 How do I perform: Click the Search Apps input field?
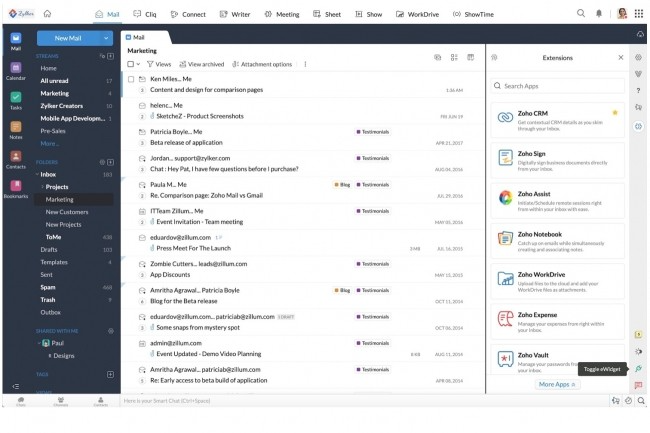pyautogui.click(x=558, y=86)
